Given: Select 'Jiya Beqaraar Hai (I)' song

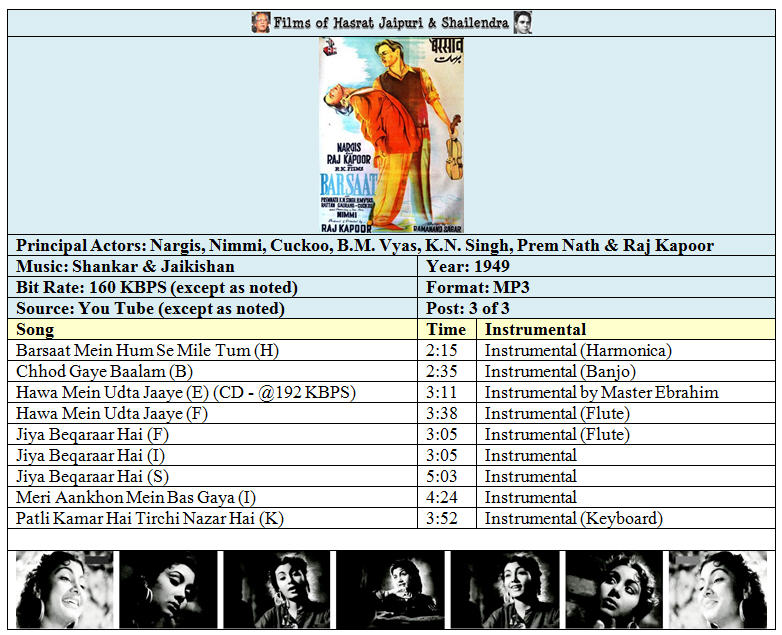Looking at the screenshot, I should (x=90, y=455).
